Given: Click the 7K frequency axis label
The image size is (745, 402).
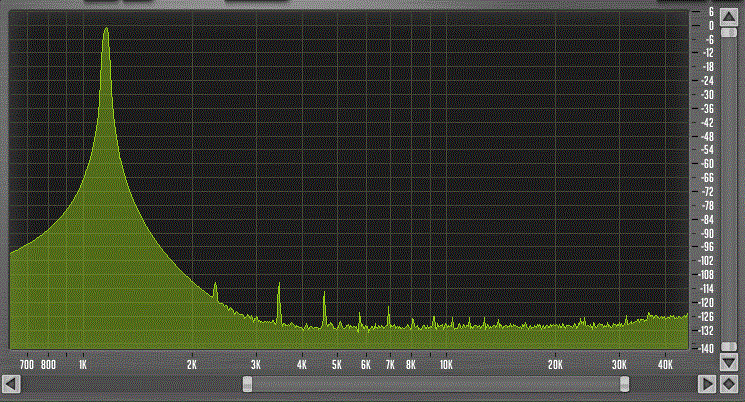Looking at the screenshot, I should 390,365.
